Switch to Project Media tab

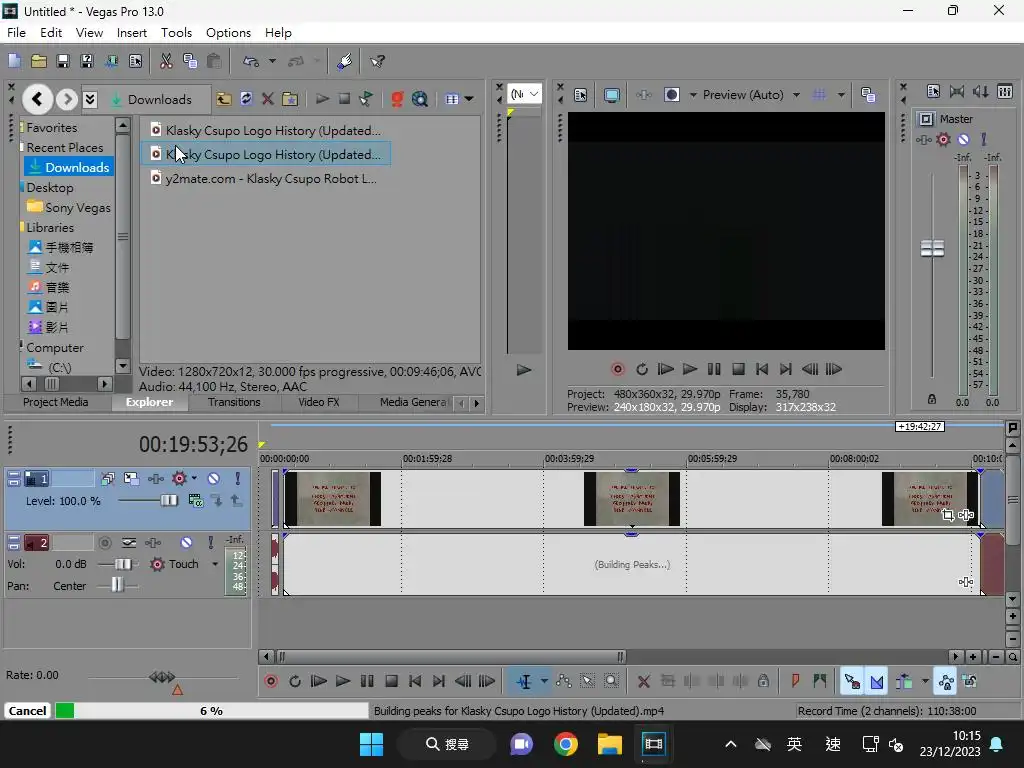(x=56, y=402)
